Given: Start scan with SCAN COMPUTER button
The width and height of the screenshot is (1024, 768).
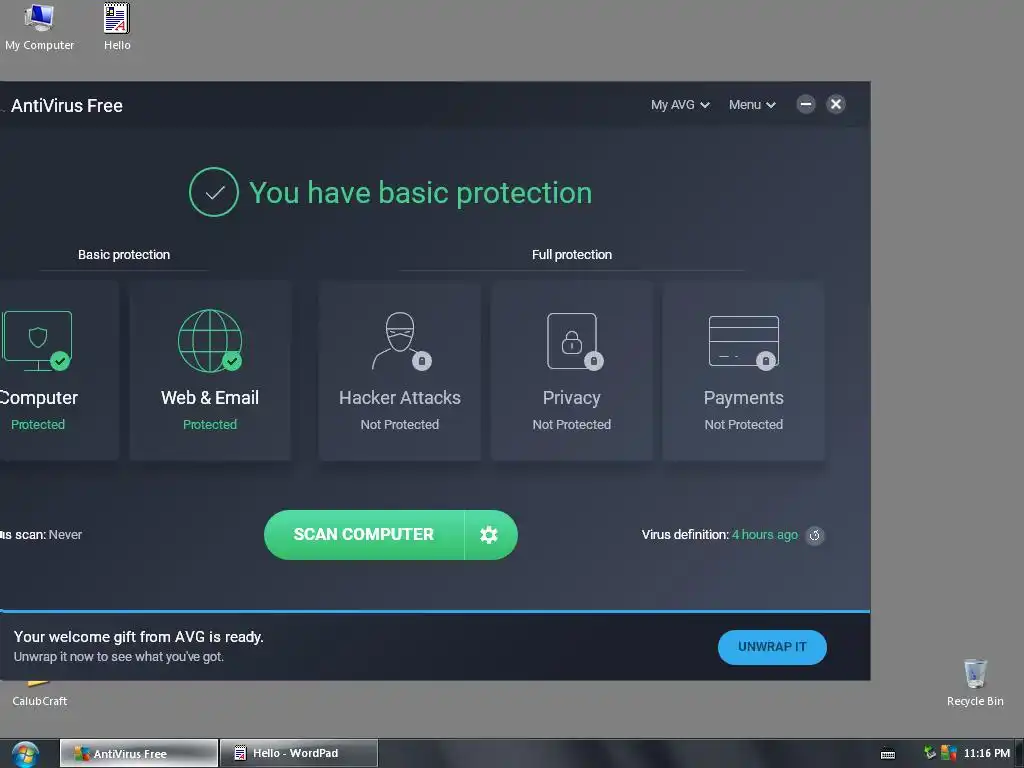Looking at the screenshot, I should click(x=364, y=535).
